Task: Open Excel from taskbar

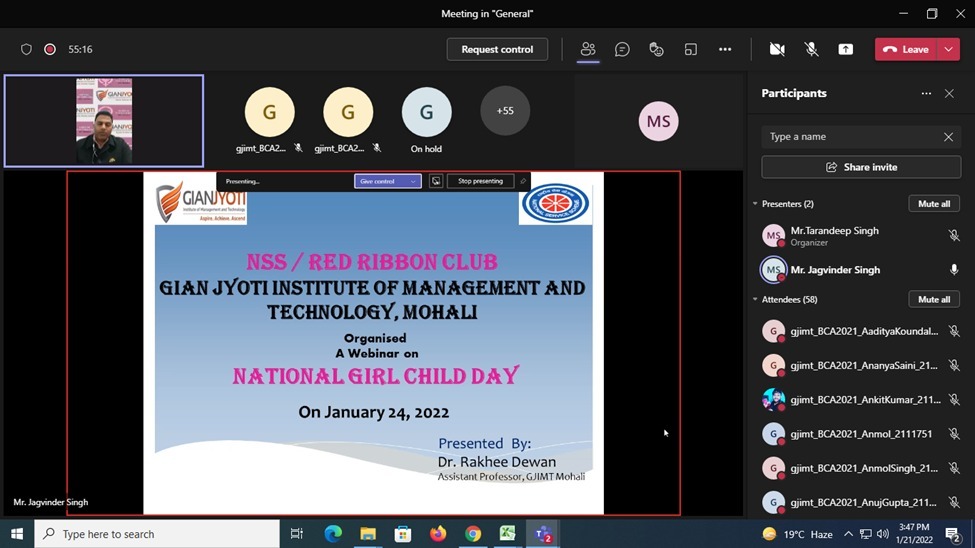Action: [x=507, y=534]
